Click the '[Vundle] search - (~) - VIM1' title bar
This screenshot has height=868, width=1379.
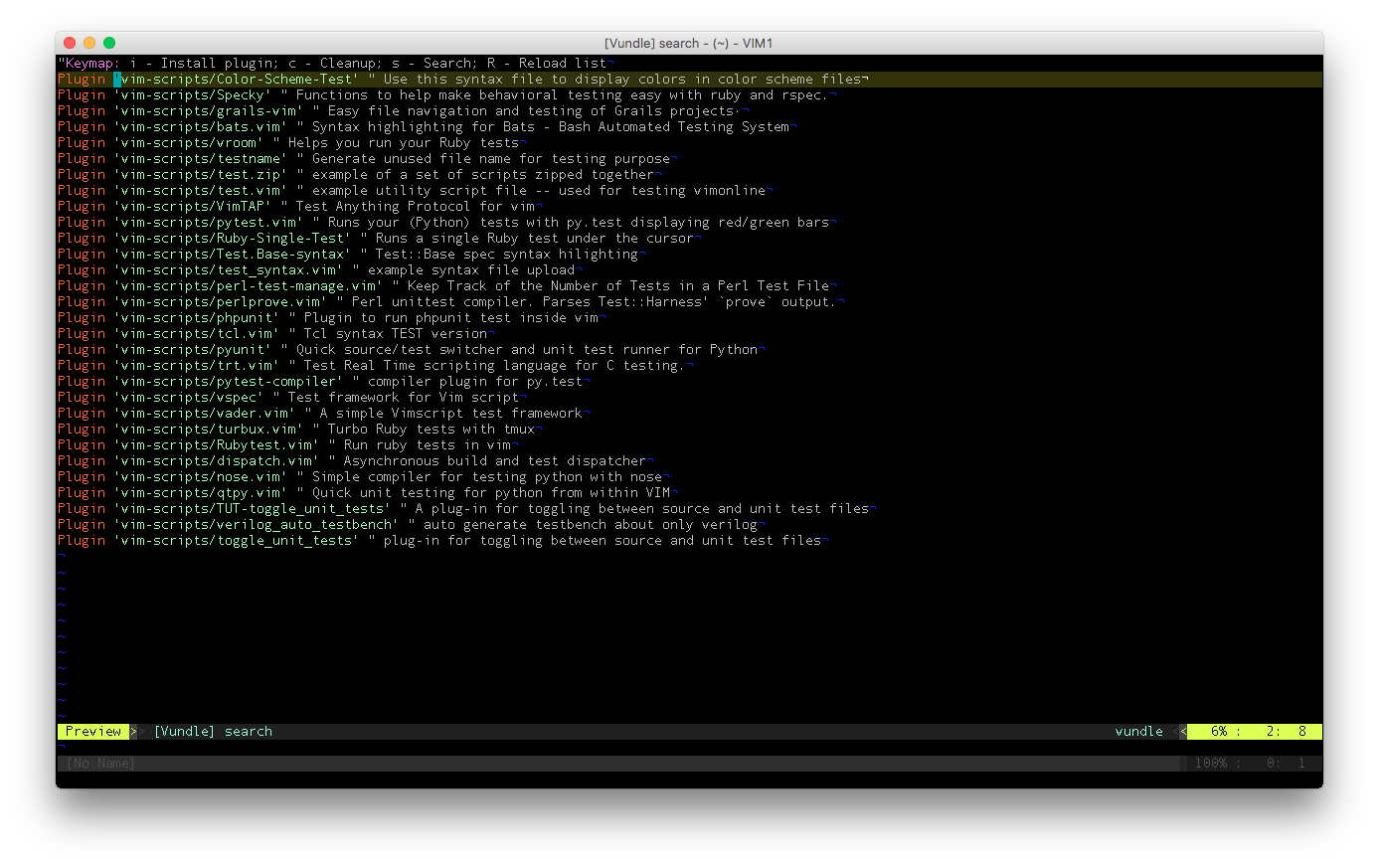tap(689, 43)
